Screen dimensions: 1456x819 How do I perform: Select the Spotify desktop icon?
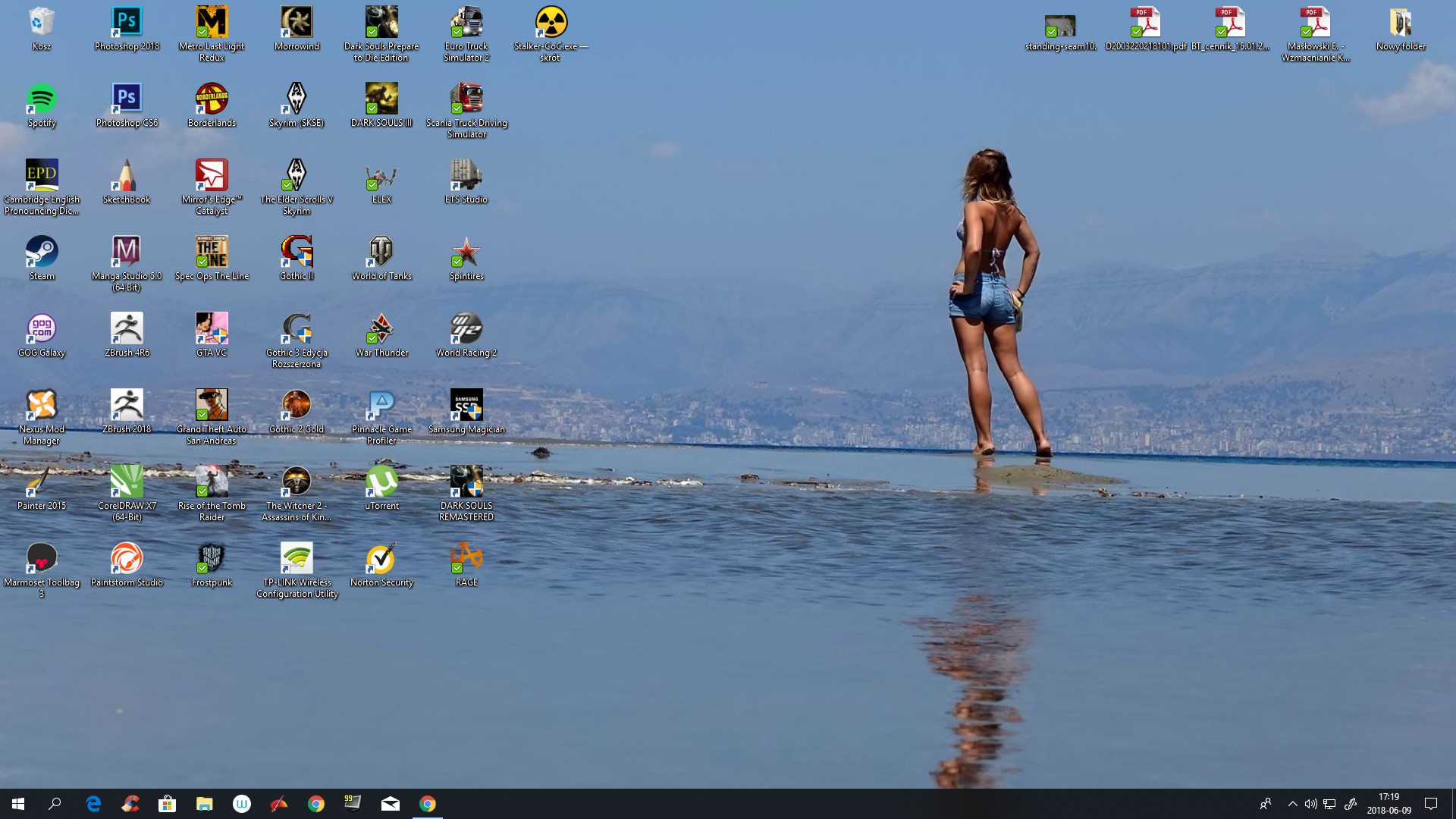[42, 99]
